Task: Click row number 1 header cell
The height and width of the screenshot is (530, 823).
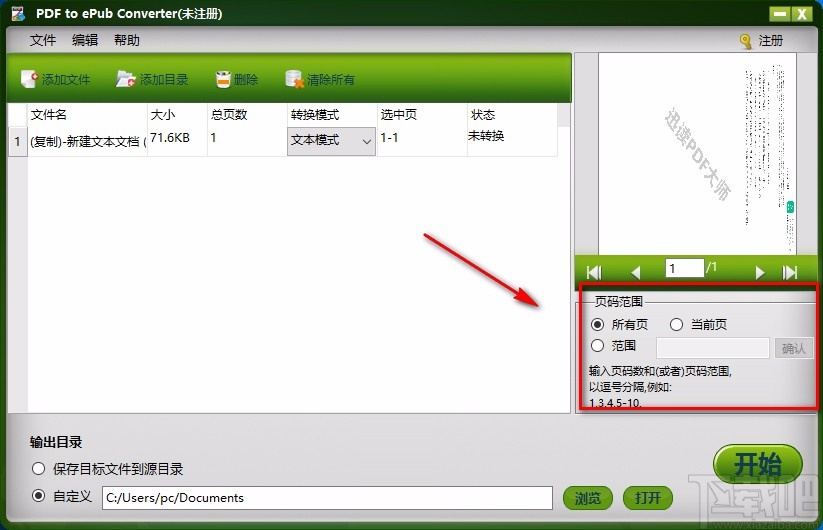Action: [17, 142]
